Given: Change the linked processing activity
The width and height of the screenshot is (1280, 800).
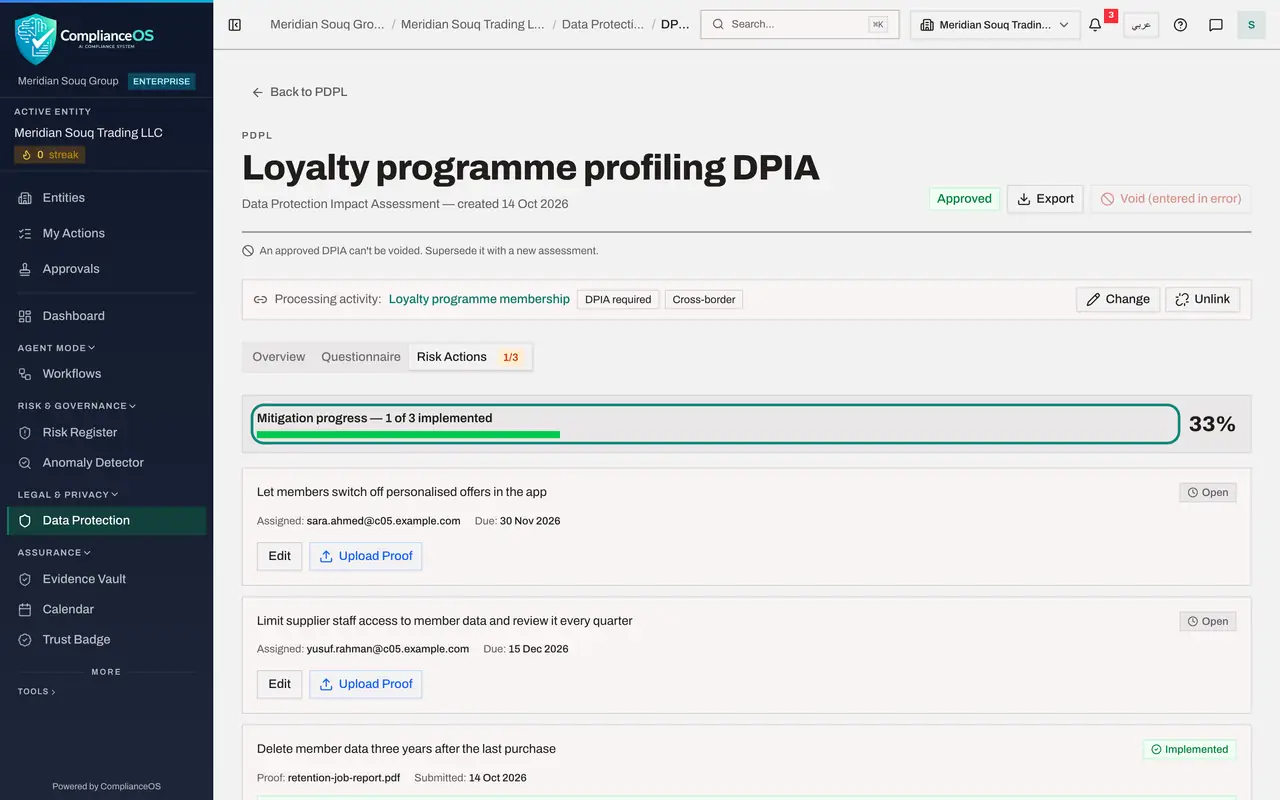Looking at the screenshot, I should coord(1117,299).
